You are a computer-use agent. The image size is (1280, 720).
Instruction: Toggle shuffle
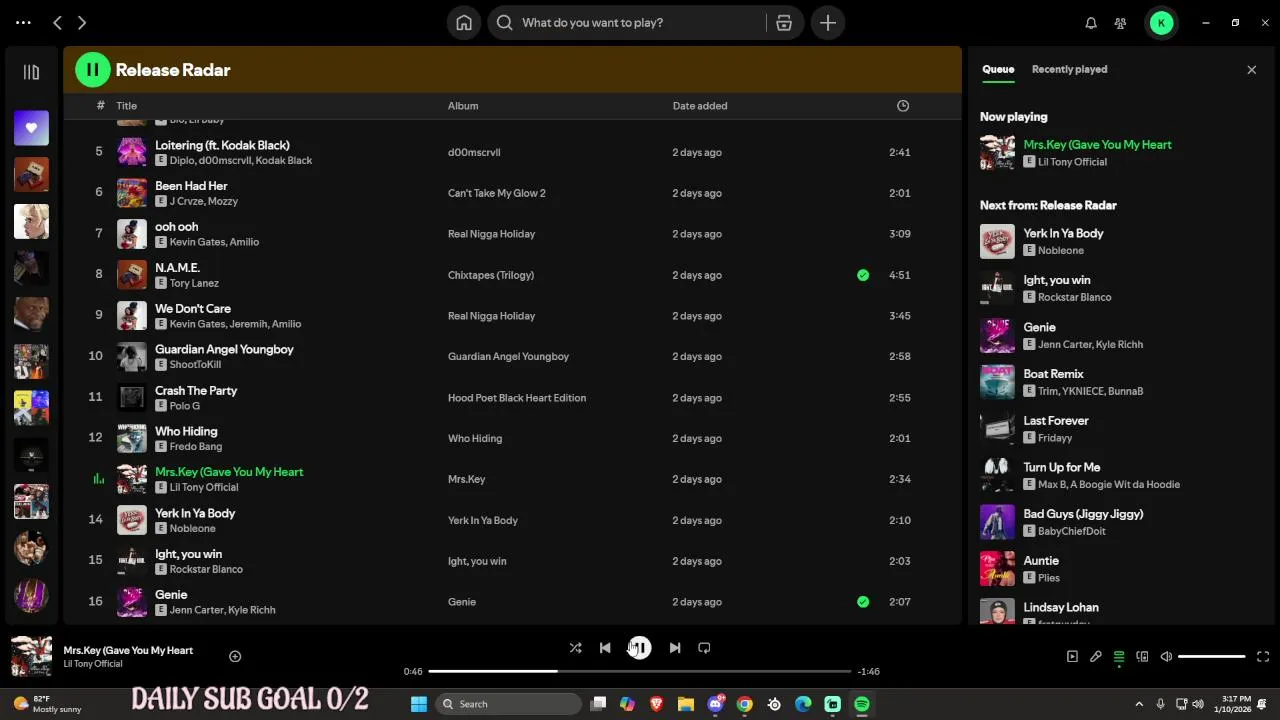(x=575, y=648)
